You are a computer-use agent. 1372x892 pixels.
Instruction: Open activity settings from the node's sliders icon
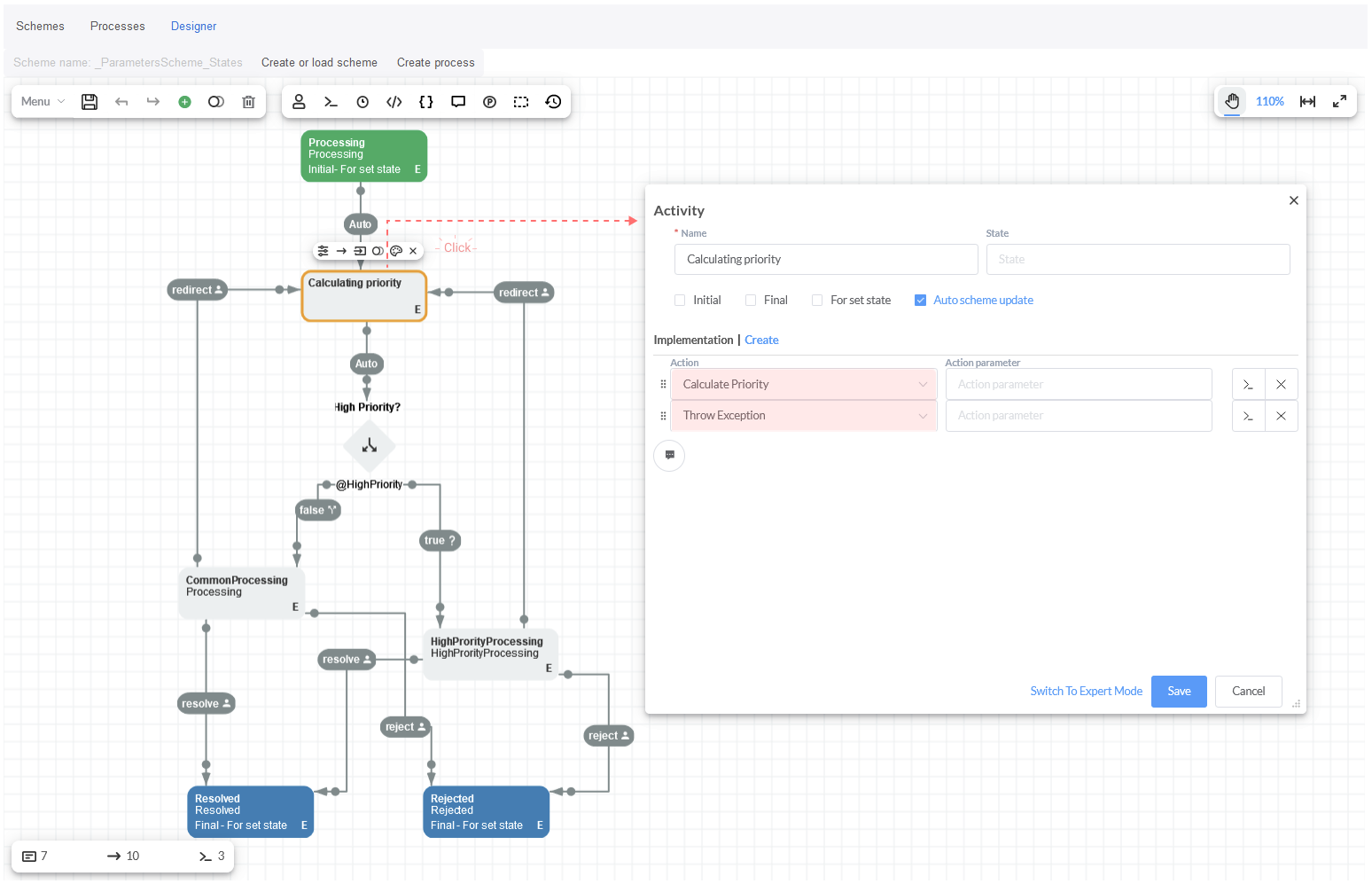(x=323, y=251)
